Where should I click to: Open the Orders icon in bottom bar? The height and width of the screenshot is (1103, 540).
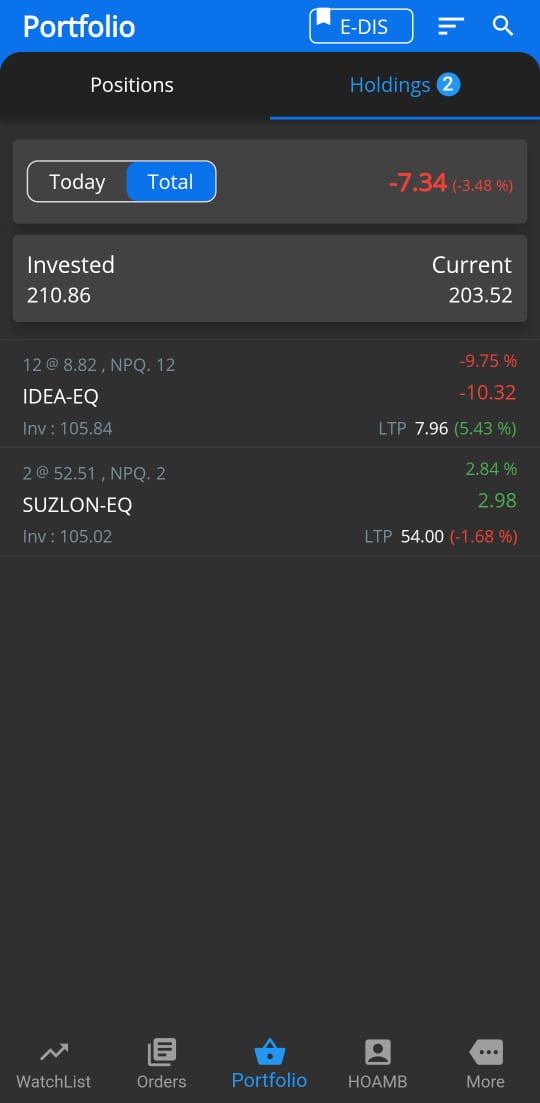(162, 1052)
